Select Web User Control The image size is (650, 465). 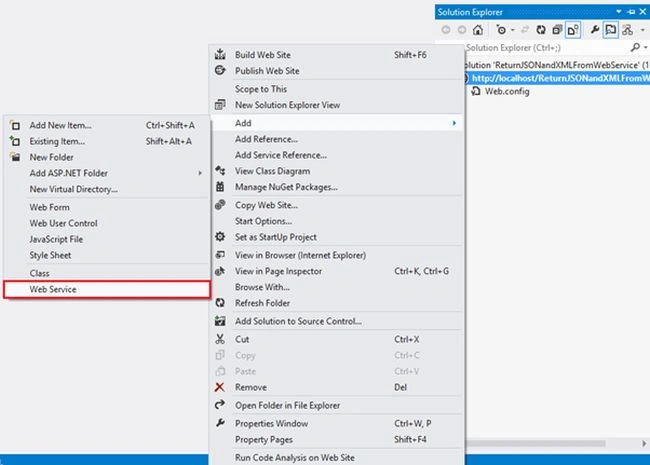(107, 223)
